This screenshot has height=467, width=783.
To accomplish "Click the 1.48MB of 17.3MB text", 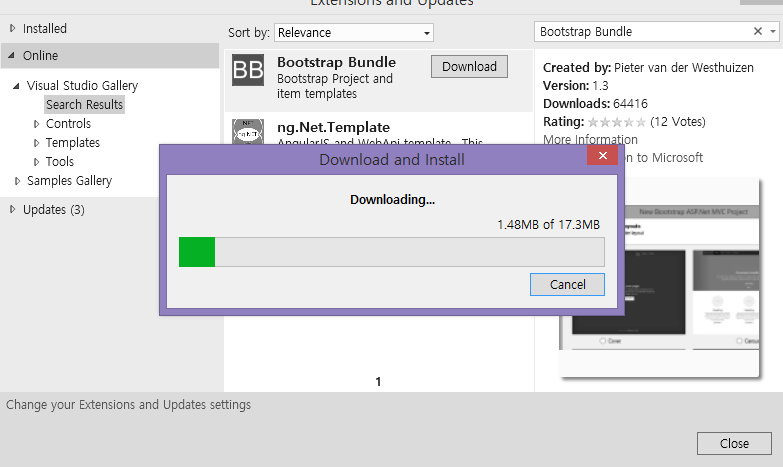I will tap(548, 225).
